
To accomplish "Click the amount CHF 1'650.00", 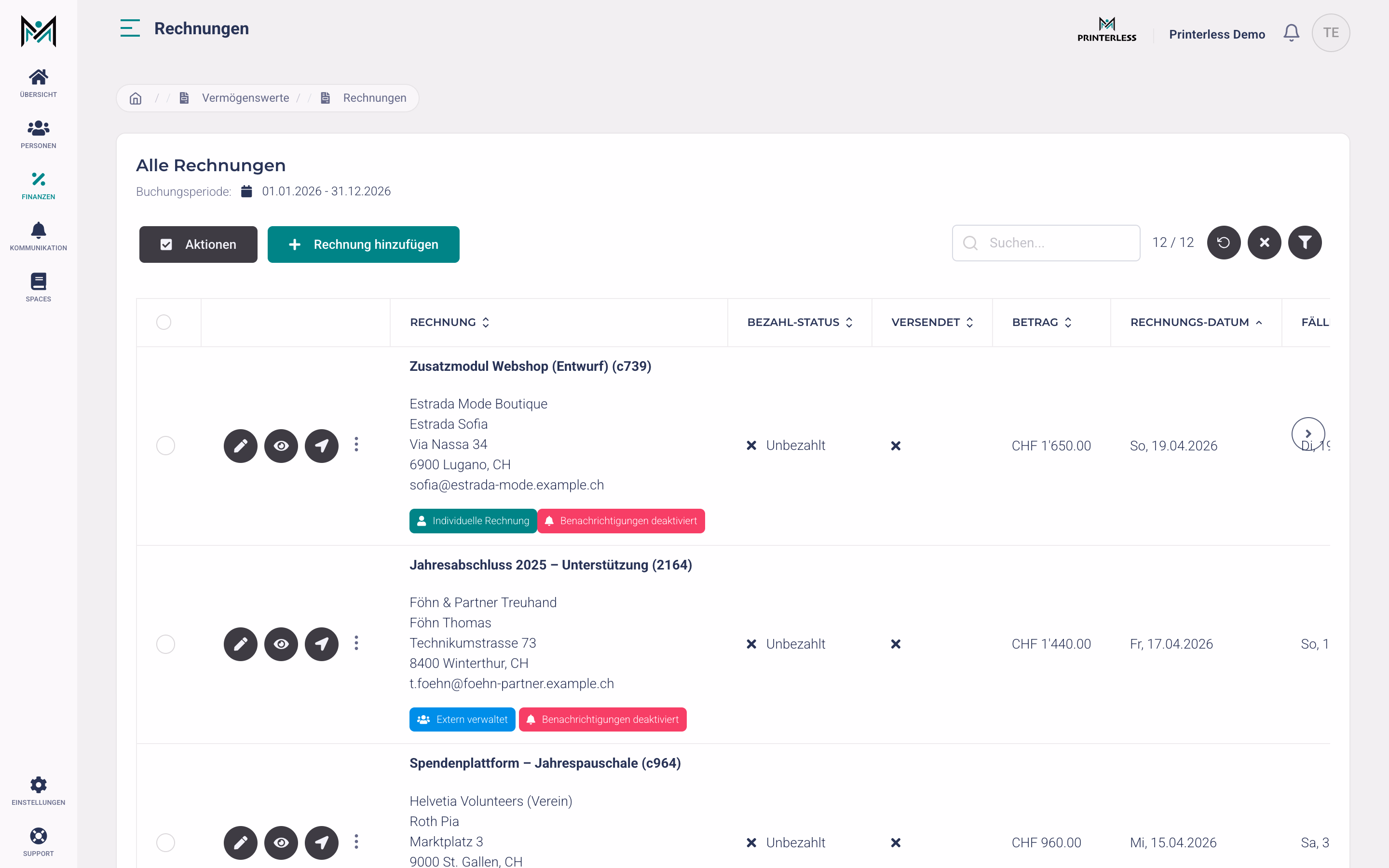I will tap(1051, 446).
